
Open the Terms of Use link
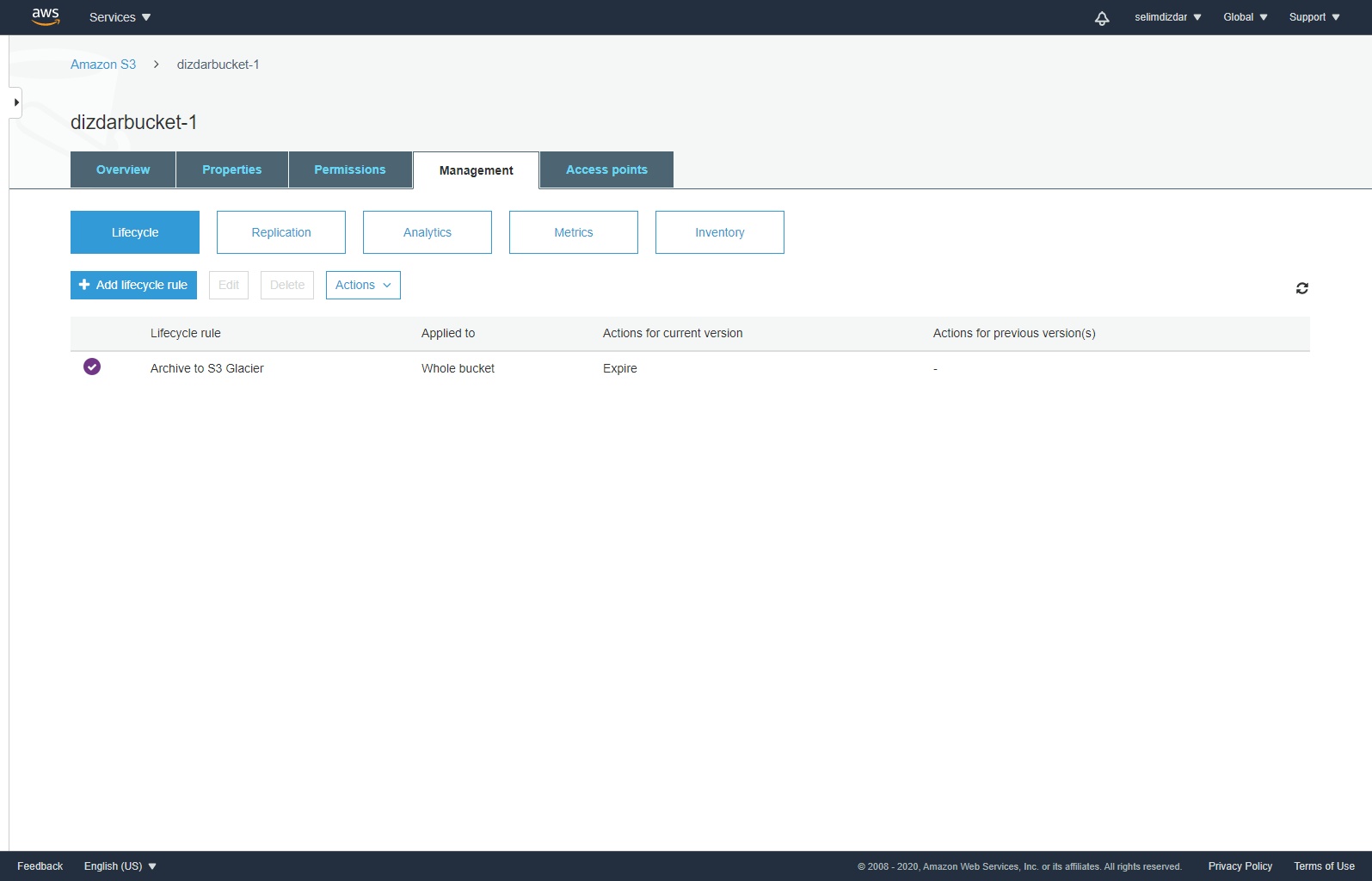pyautogui.click(x=1325, y=866)
